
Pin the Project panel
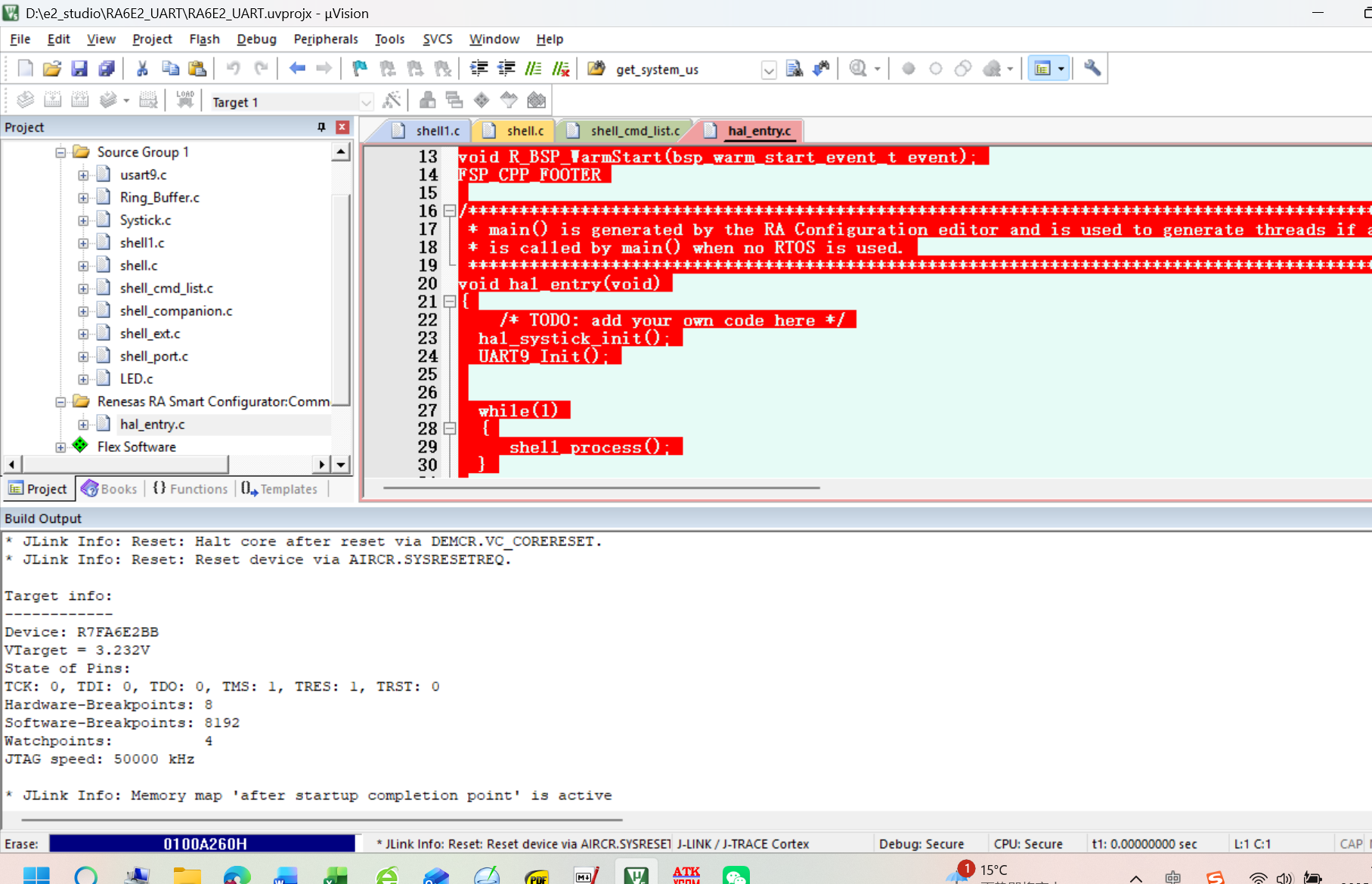coord(321,127)
